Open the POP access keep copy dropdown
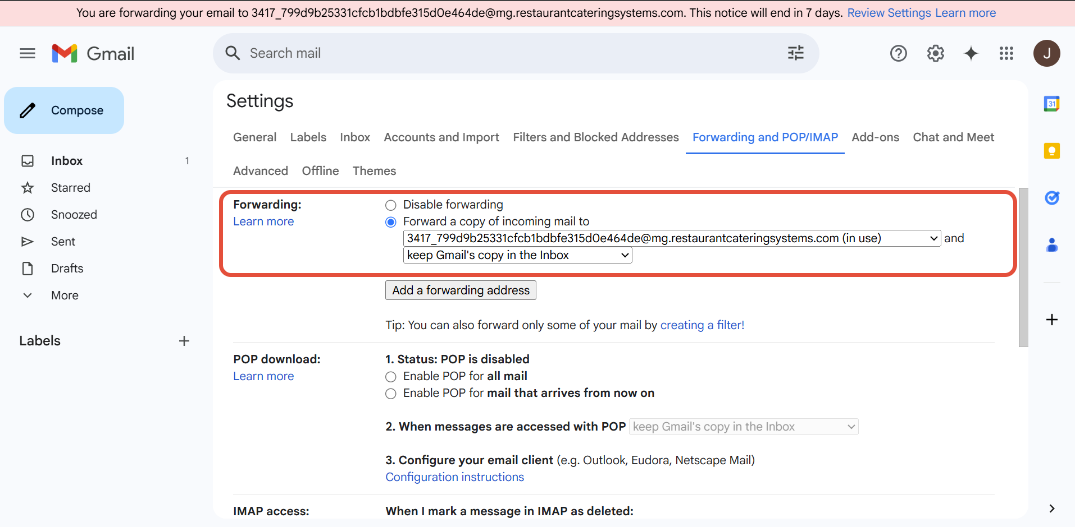The height and width of the screenshot is (527, 1075). coord(744,427)
